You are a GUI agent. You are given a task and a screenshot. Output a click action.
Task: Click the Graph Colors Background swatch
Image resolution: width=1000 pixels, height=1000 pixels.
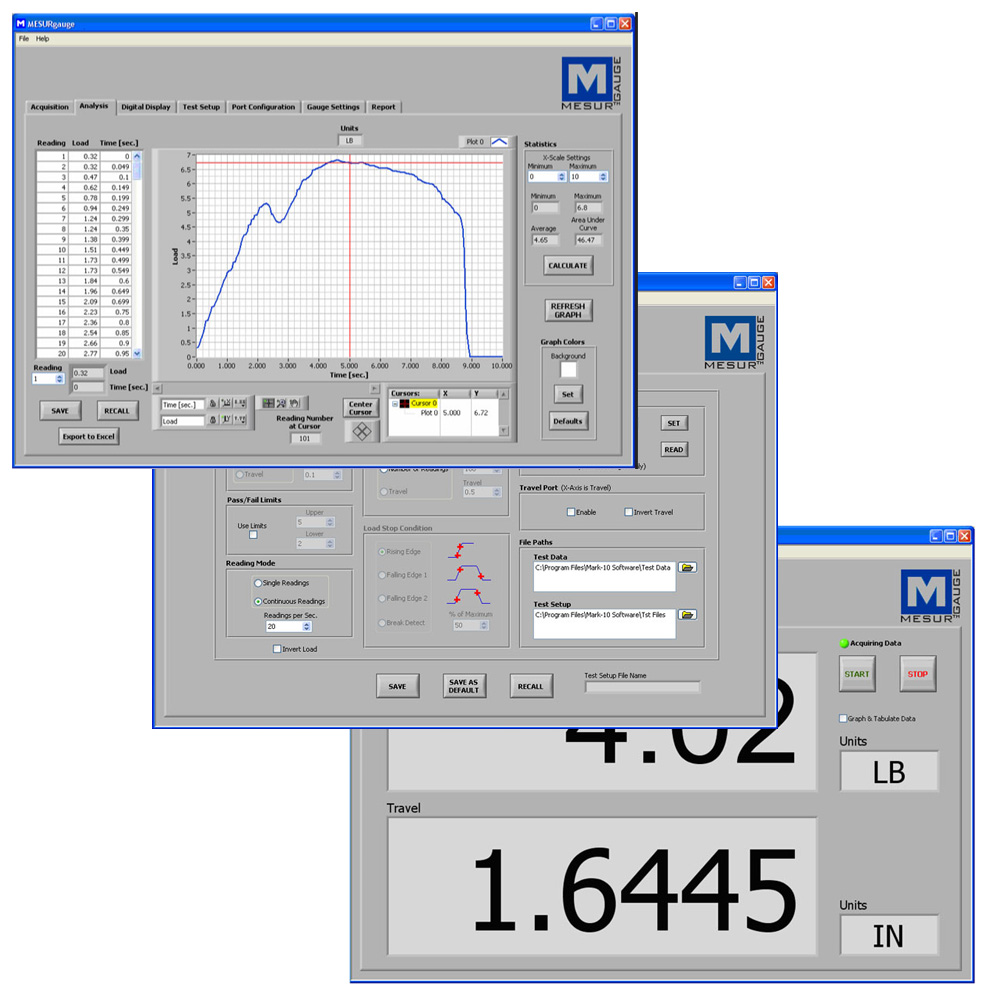tap(568, 370)
